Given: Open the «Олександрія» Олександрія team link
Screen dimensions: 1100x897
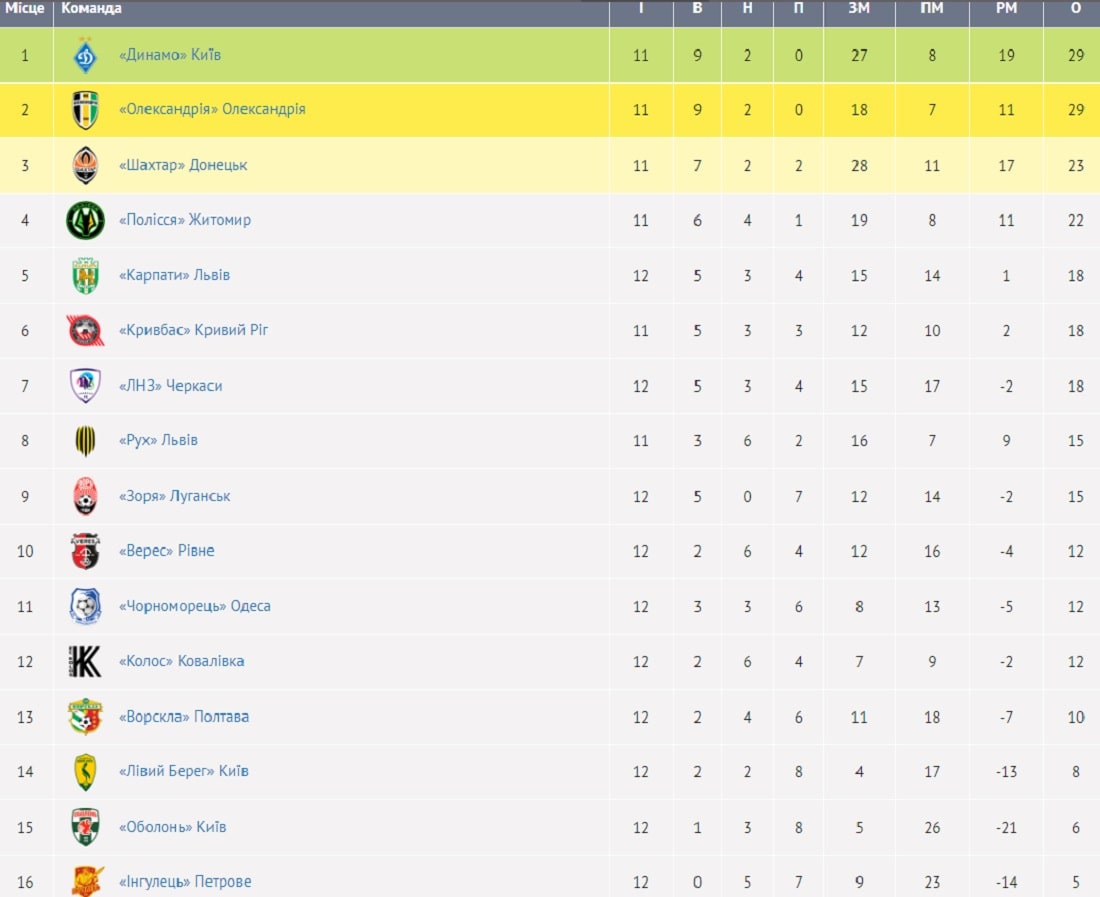Looking at the screenshot, I should click(212, 109).
